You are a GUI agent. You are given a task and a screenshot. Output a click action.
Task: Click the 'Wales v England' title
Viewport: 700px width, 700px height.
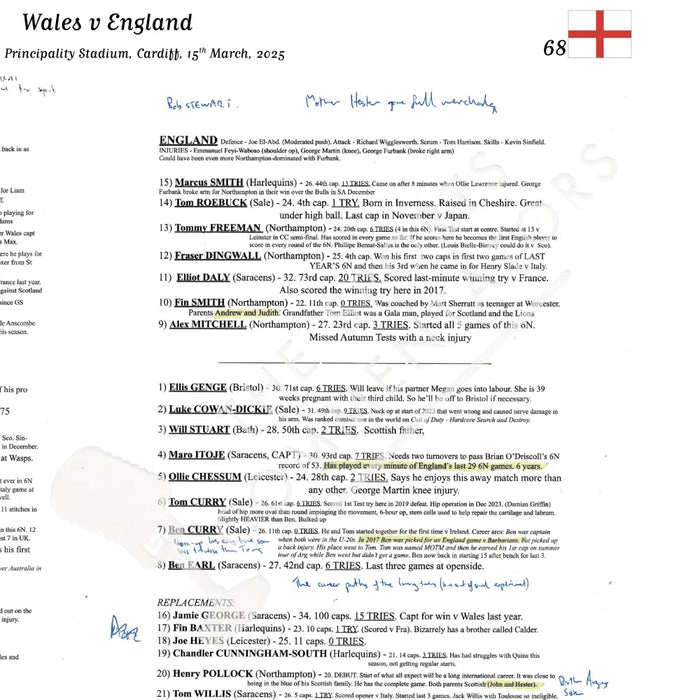(x=108, y=22)
